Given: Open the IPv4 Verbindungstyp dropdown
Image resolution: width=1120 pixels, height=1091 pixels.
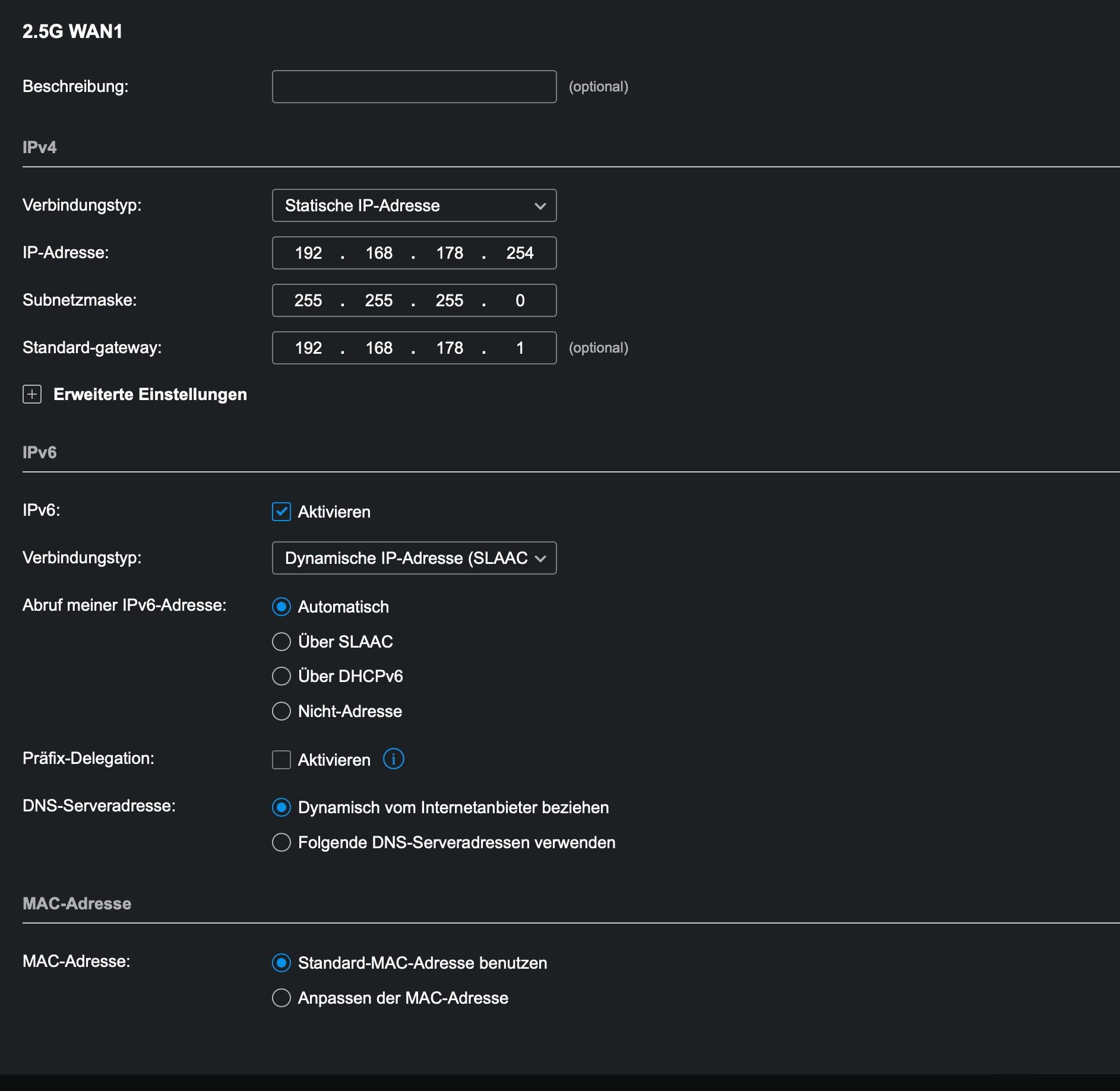Looking at the screenshot, I should [x=414, y=205].
